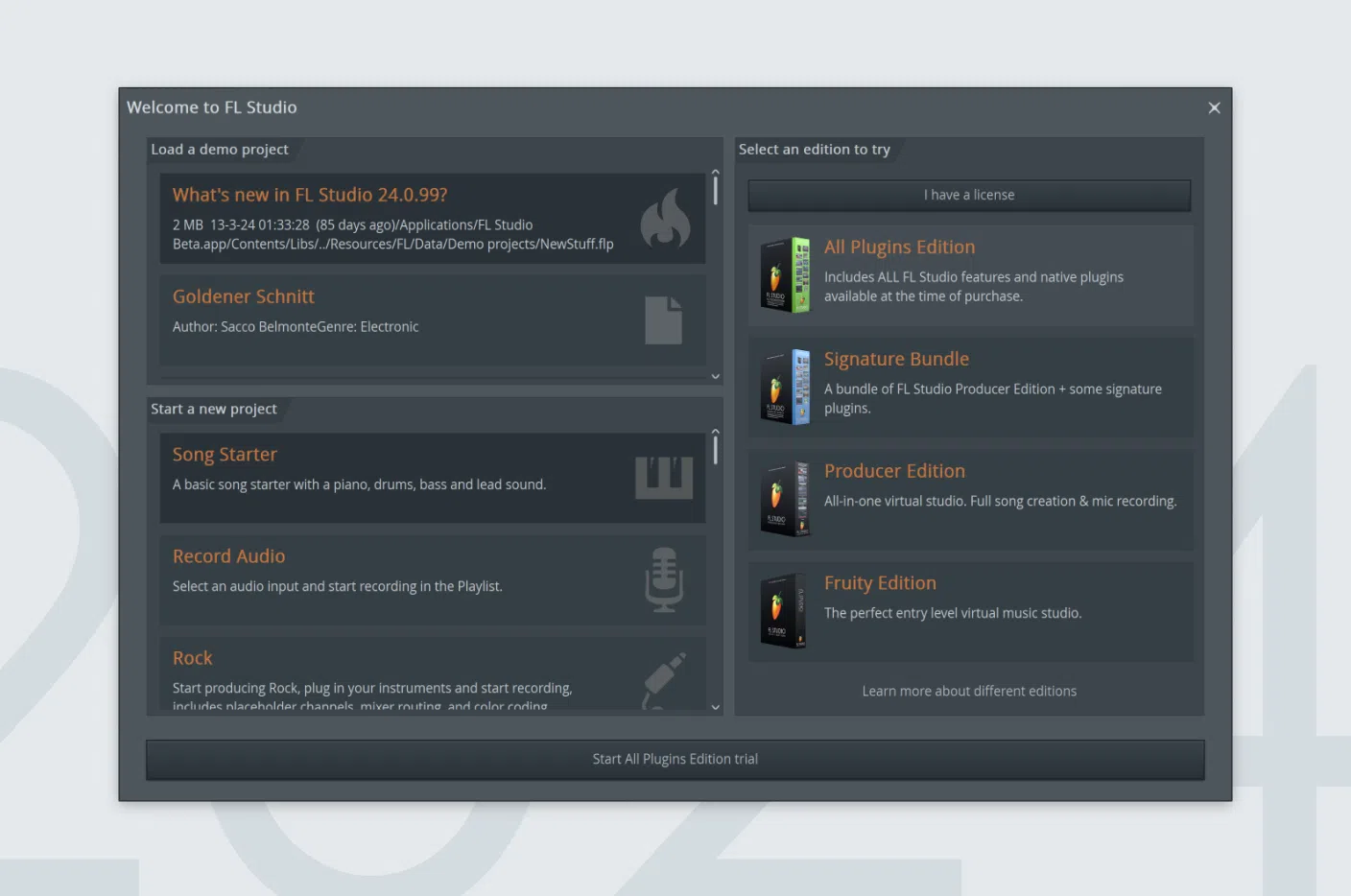
Task: Click the microphone icon on Record Audio
Action: pyautogui.click(x=664, y=579)
